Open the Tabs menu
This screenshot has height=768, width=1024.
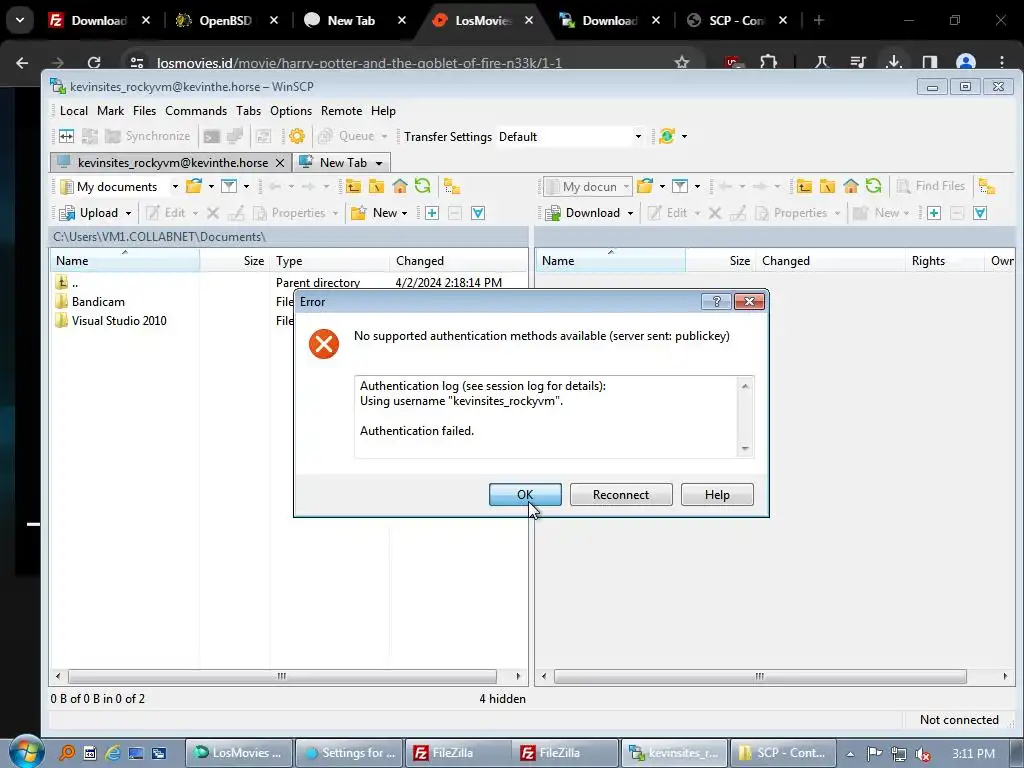[248, 110]
